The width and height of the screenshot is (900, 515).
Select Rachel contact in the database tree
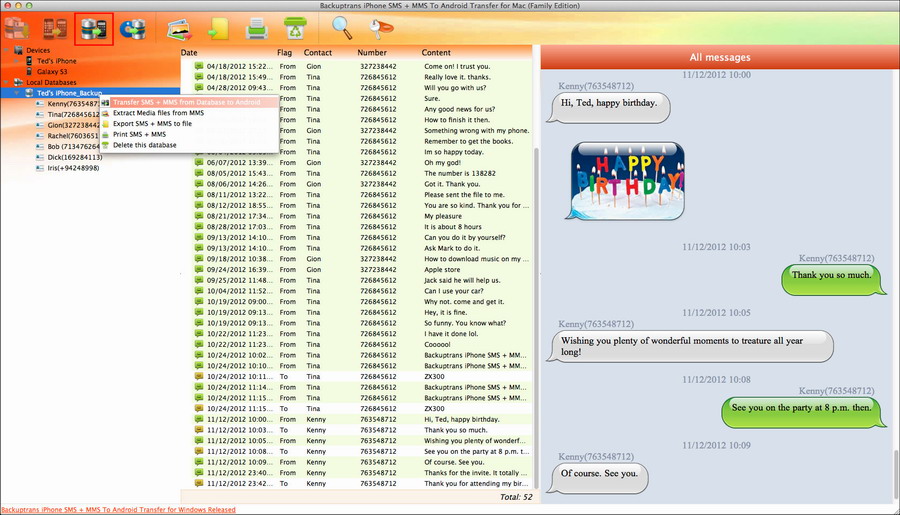(72, 136)
